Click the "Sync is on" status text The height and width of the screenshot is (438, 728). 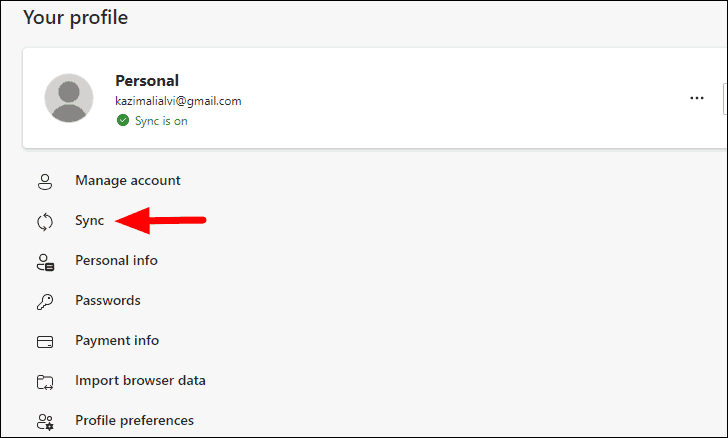click(x=161, y=121)
